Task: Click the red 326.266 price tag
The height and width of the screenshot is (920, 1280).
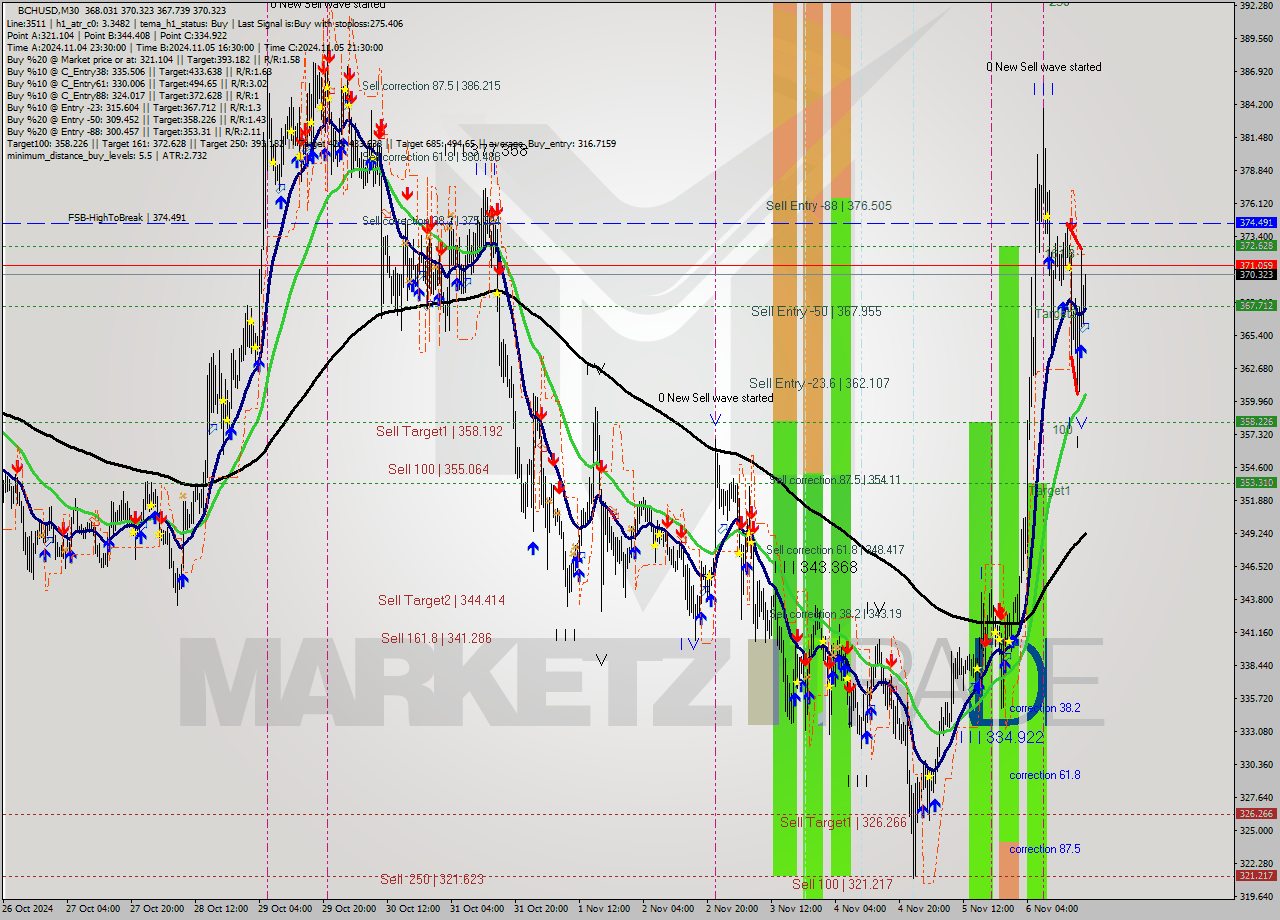Action: pos(1256,814)
